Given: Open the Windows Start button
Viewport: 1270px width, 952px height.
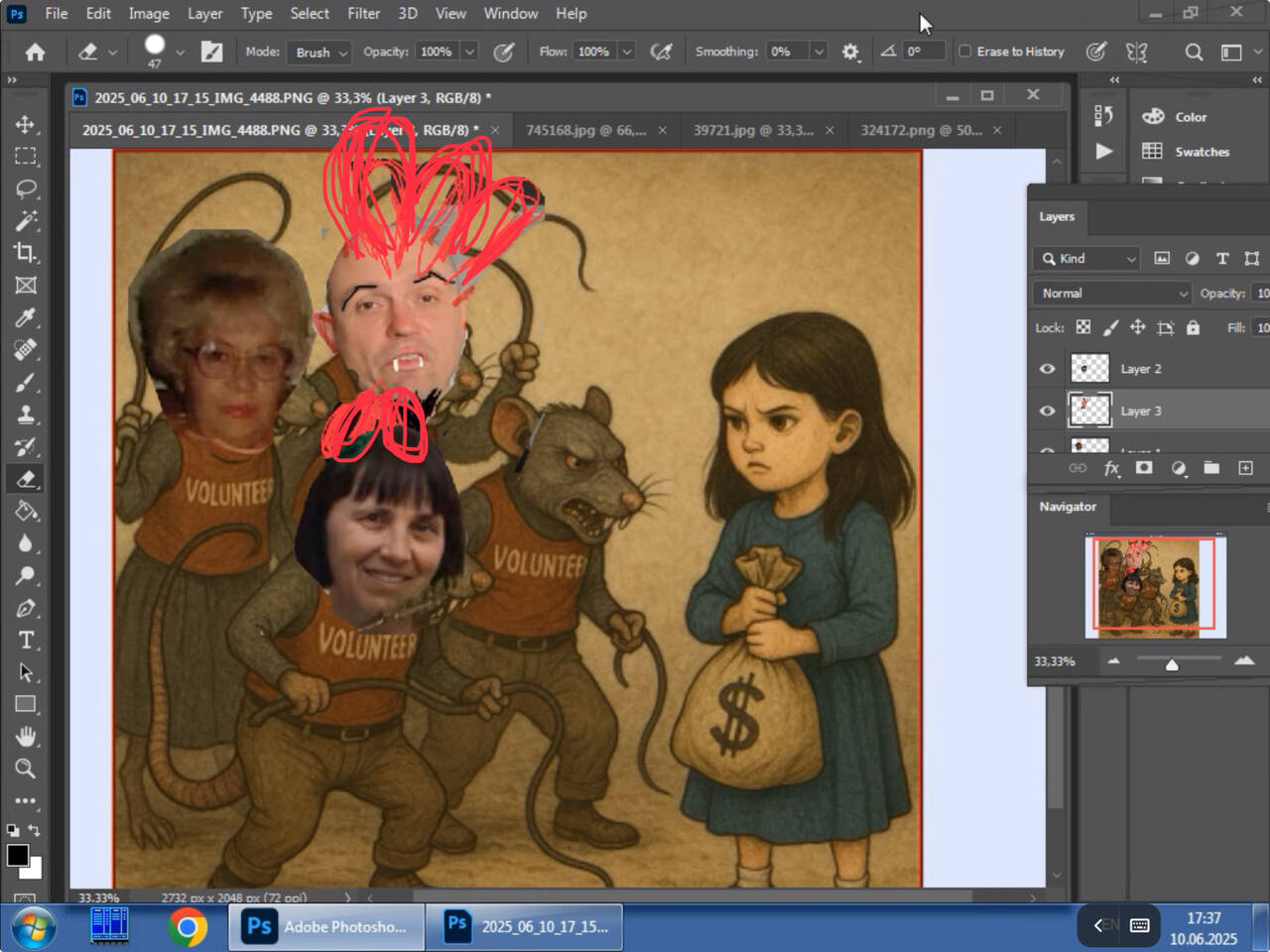Looking at the screenshot, I should pos(33,927).
